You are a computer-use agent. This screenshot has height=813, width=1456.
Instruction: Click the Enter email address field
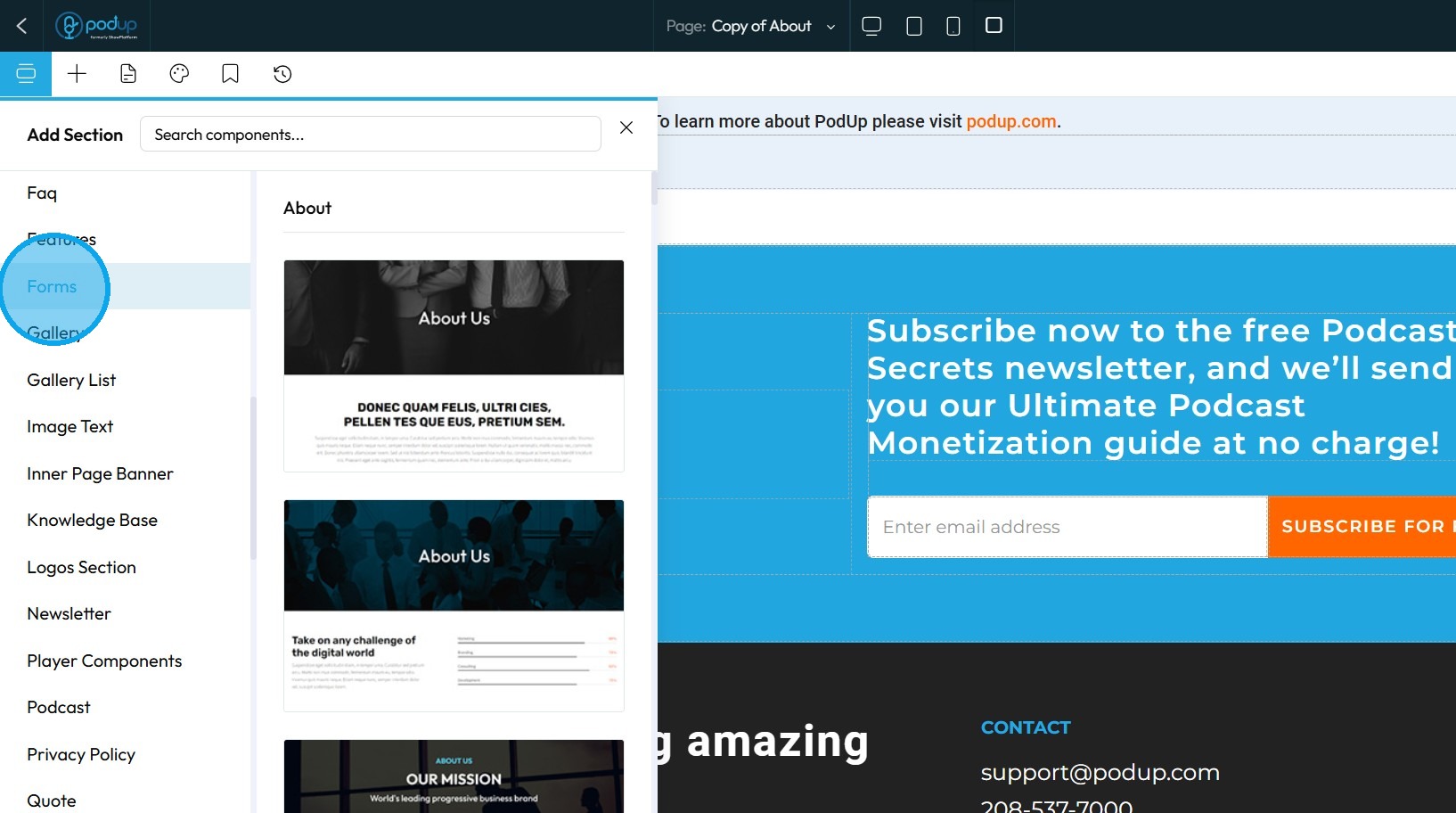click(x=1067, y=527)
